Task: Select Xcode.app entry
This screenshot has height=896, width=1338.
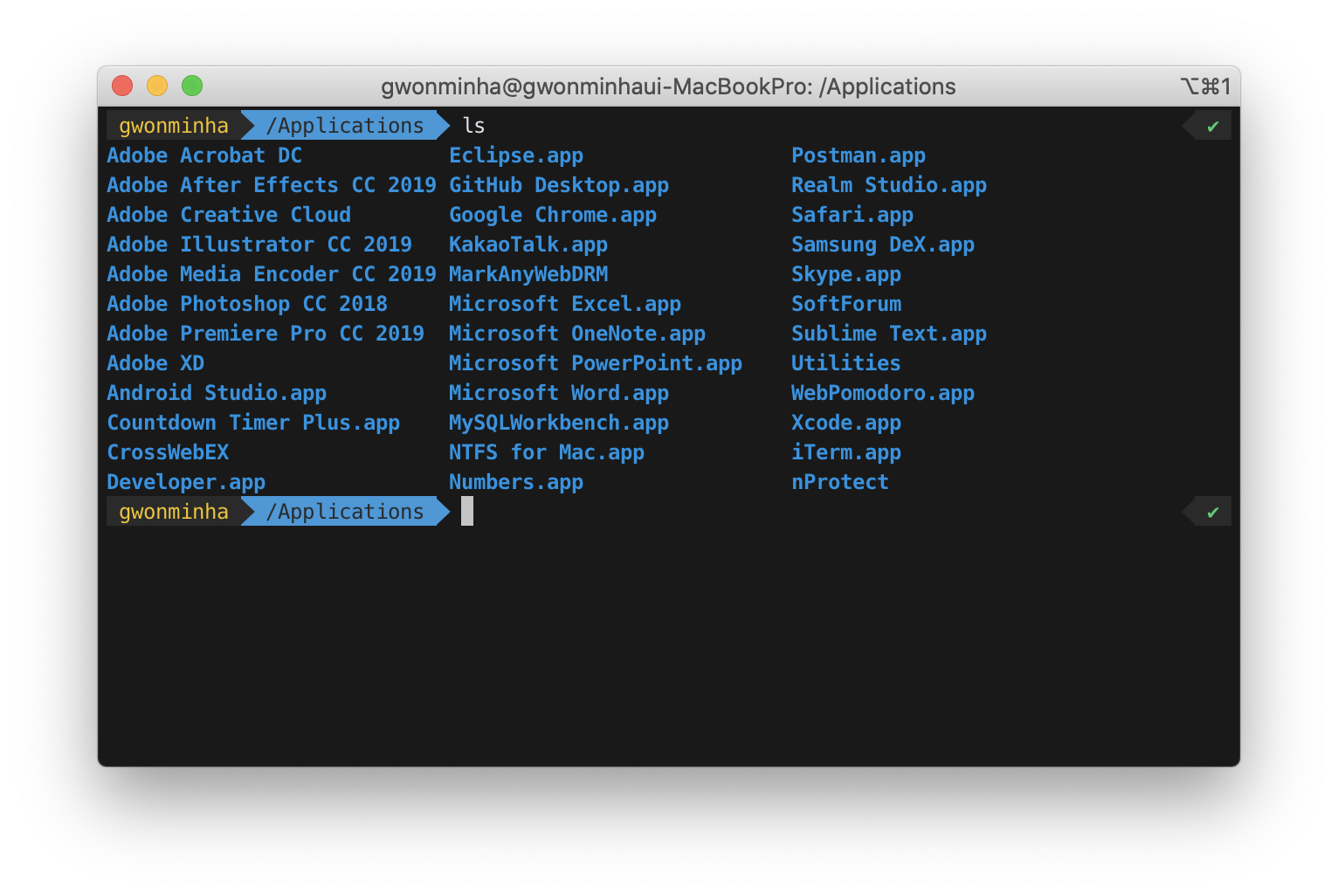Action: [x=846, y=423]
